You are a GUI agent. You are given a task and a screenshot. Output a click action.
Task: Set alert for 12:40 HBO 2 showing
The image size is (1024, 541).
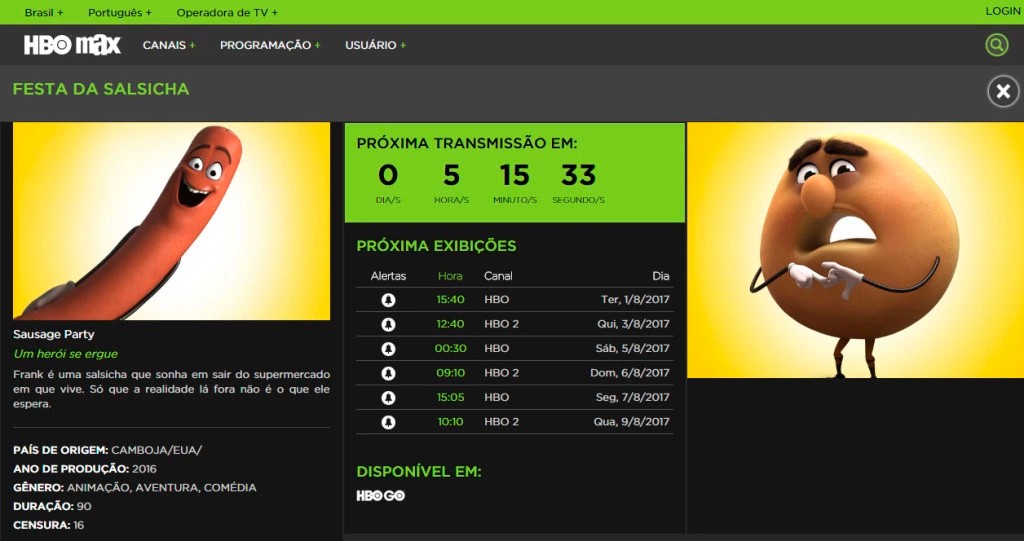388,324
